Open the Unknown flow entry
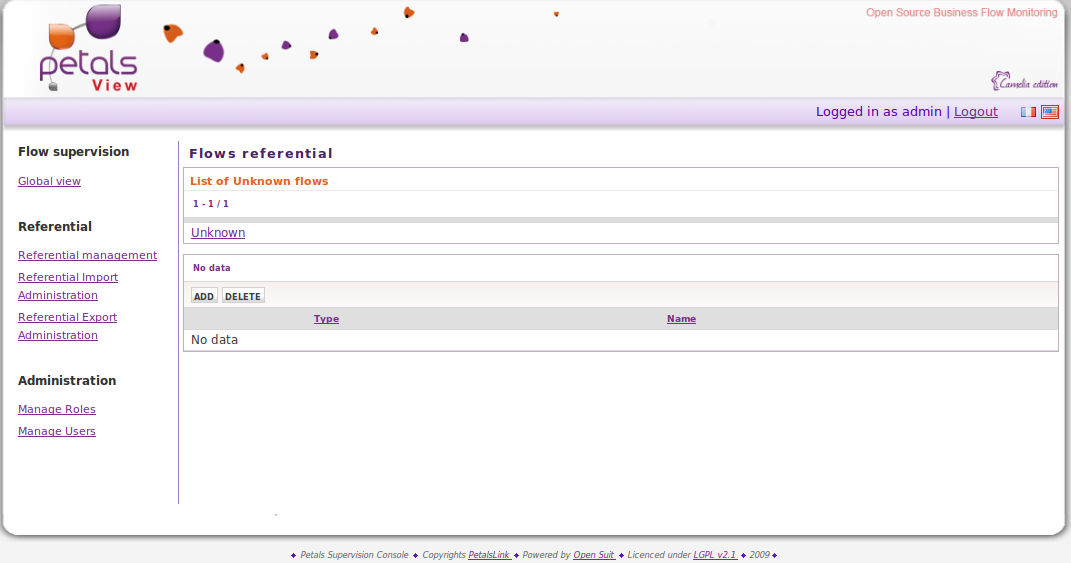Screen dimensions: 1071x563 click(x=218, y=233)
